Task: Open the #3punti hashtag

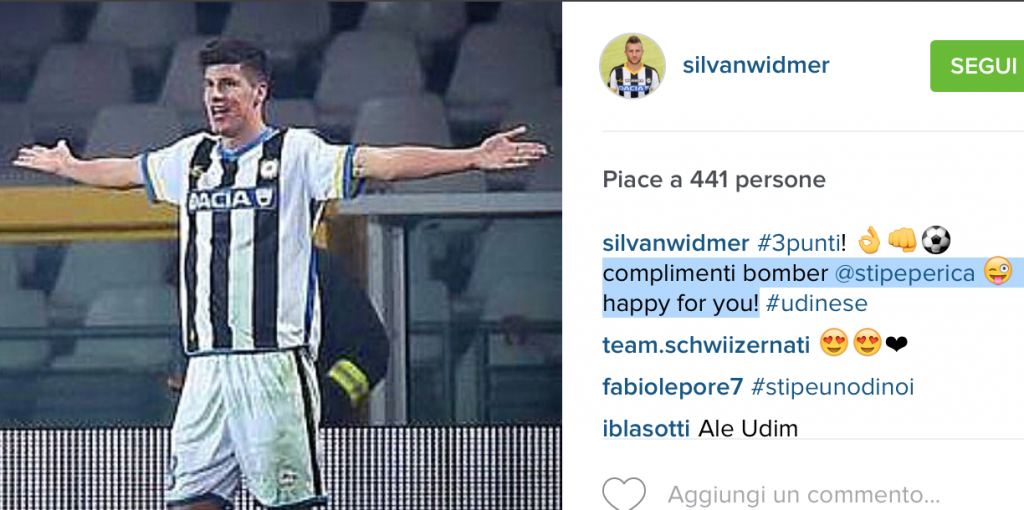Action: 797,243
